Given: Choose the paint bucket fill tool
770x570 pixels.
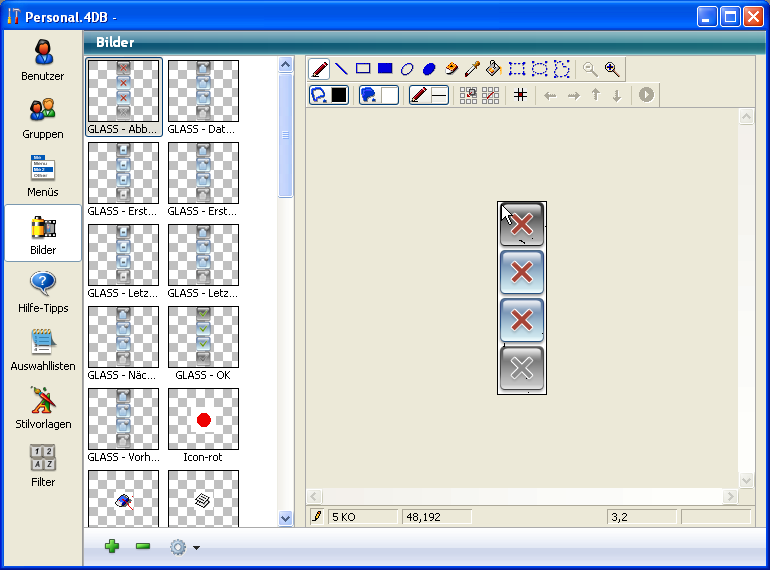Looking at the screenshot, I should pyautogui.click(x=494, y=69).
